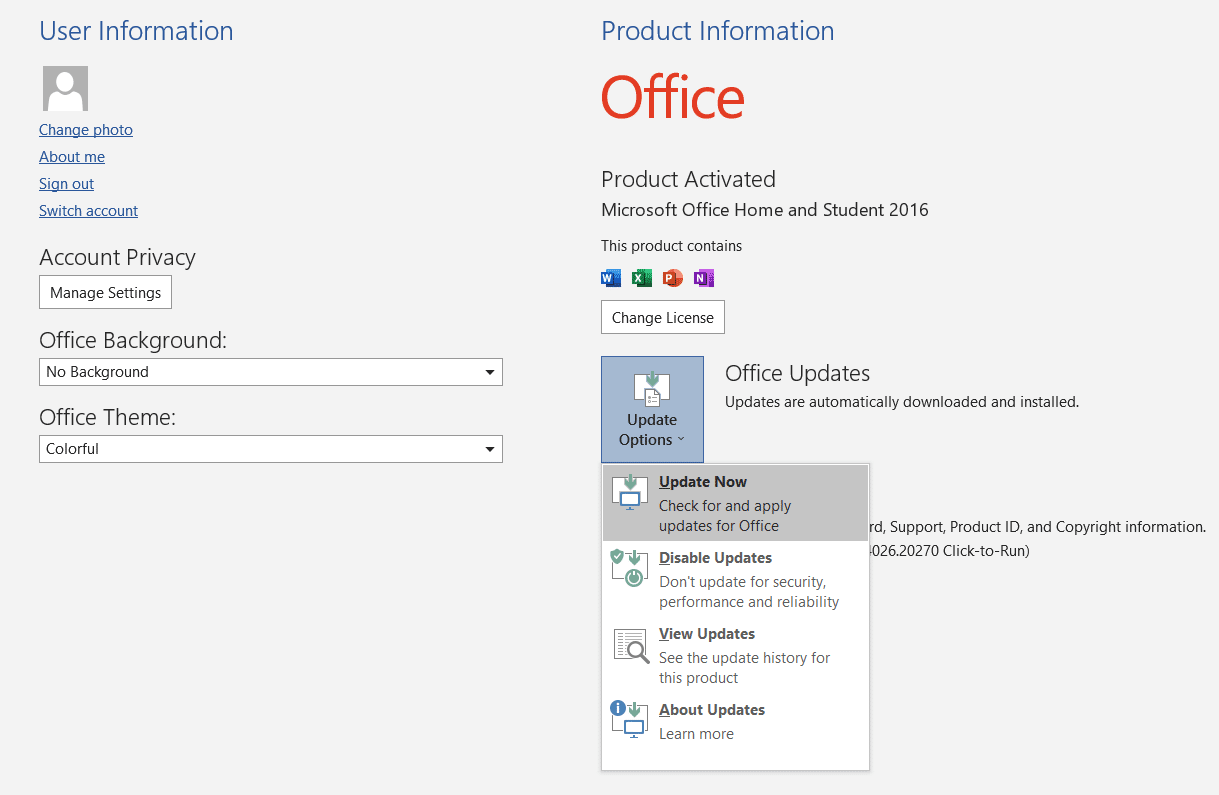Click the PowerPoint application icon
Screen dimensions: 1219x795
click(x=672, y=278)
